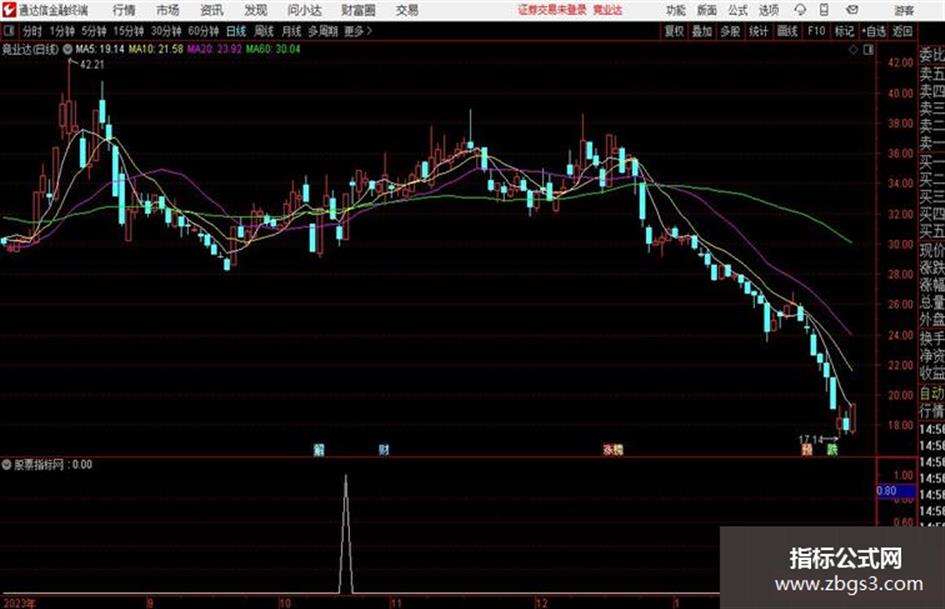Click the MA60: 30.04 indicator label
The image size is (945, 609).
pyautogui.click(x=273, y=49)
